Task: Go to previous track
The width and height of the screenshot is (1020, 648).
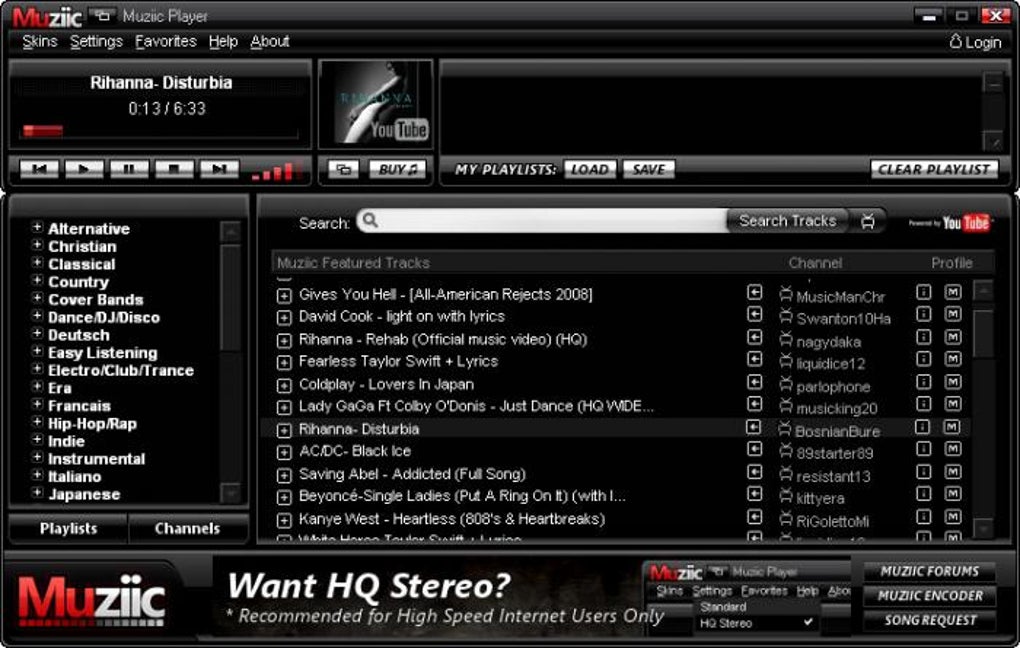Action: pos(39,169)
